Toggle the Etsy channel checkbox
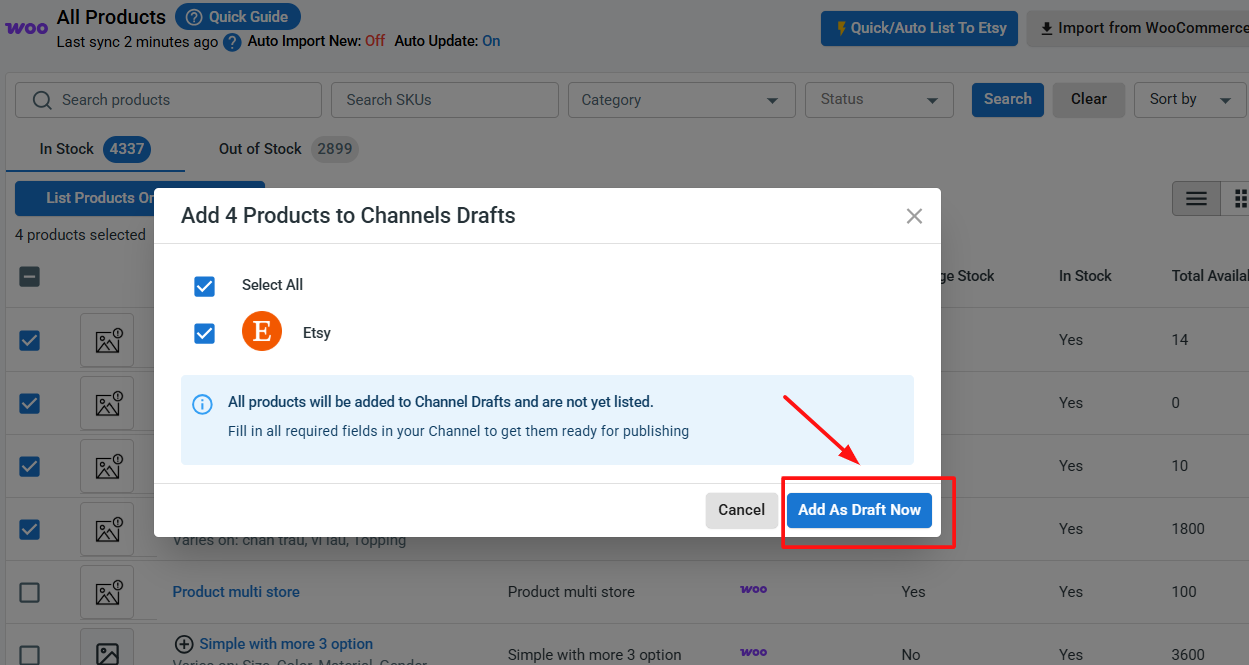Image resolution: width=1249 pixels, height=665 pixels. tap(204, 333)
